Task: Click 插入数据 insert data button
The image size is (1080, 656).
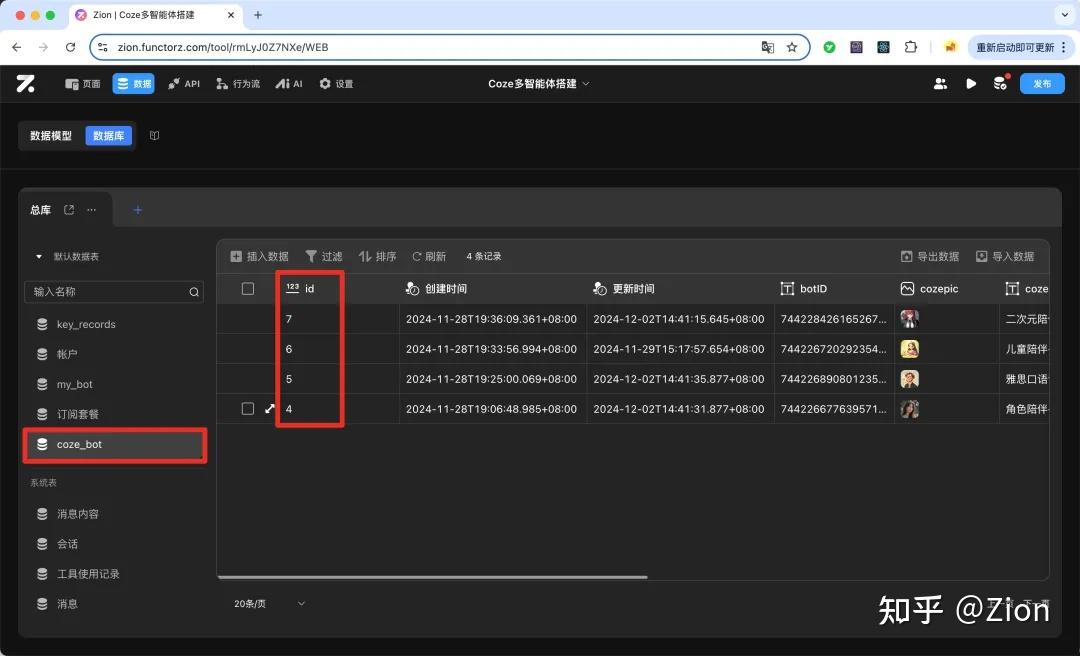Action: click(x=259, y=256)
